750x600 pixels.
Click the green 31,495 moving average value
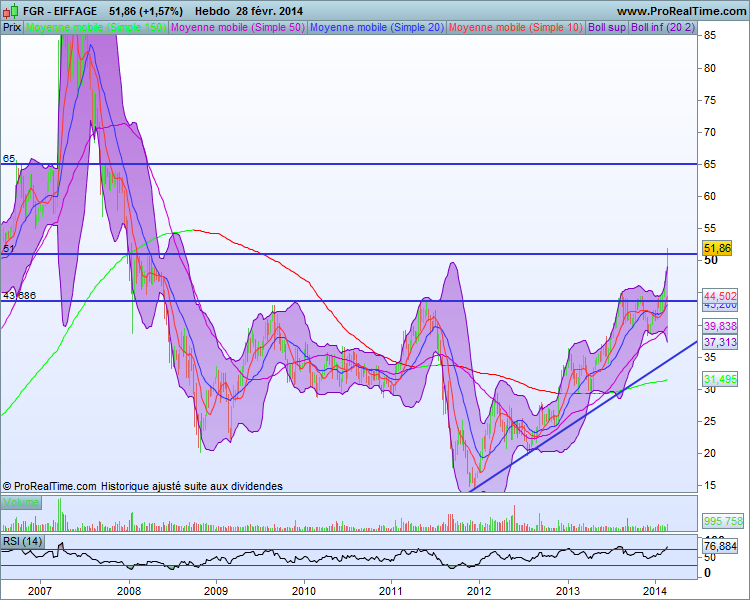(x=720, y=379)
